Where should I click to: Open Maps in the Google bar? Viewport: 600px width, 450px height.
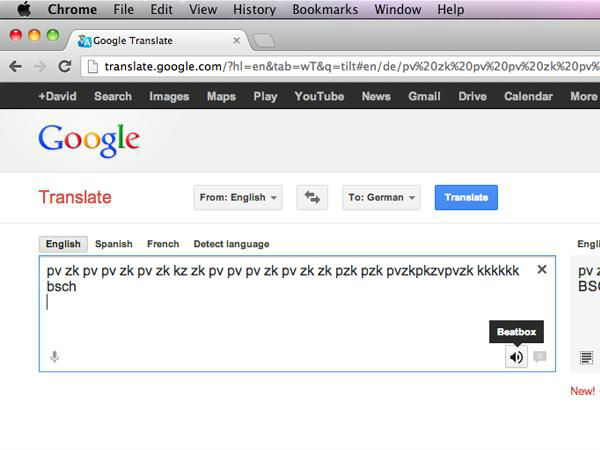(x=221, y=96)
